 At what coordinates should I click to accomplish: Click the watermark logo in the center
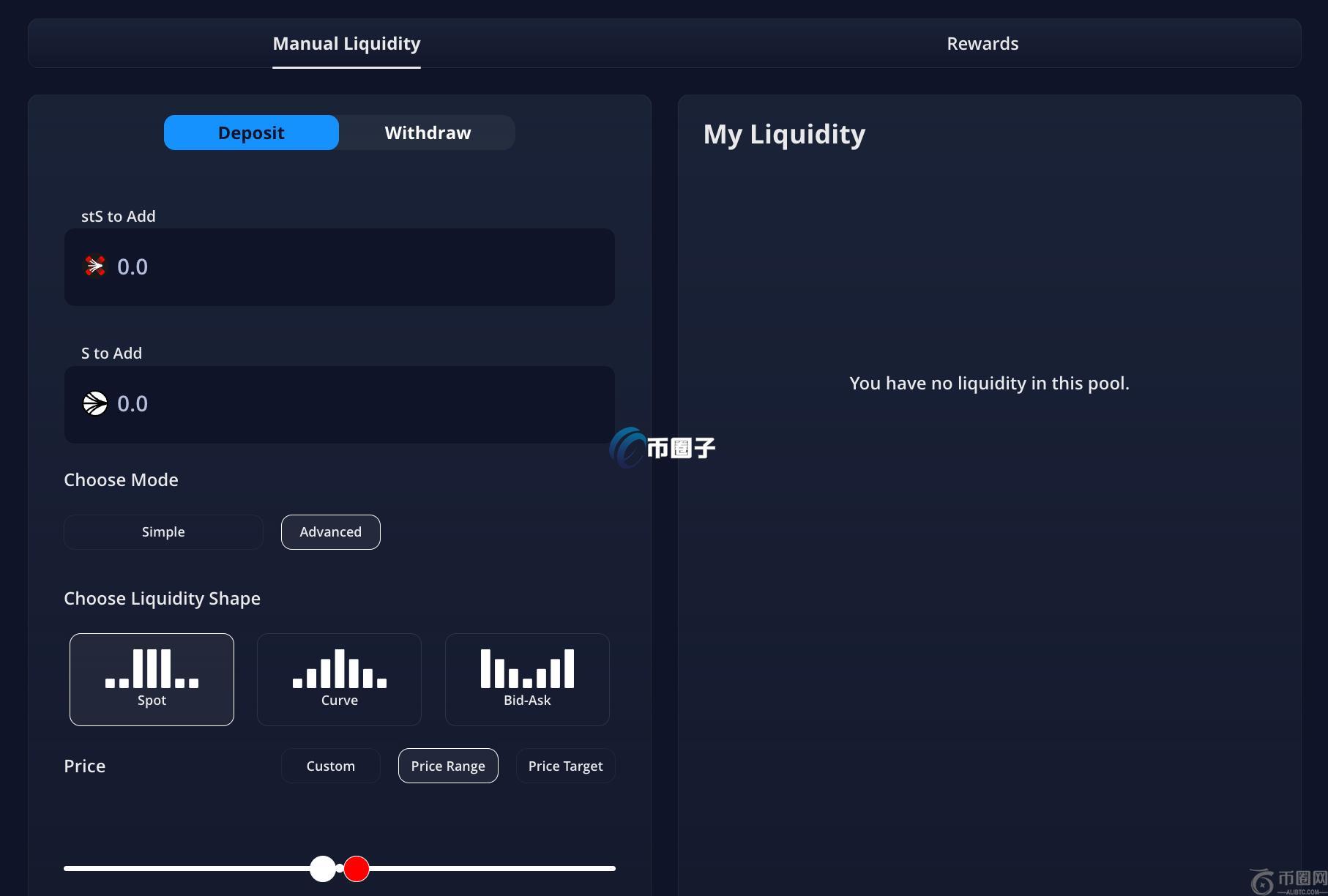pos(662,447)
